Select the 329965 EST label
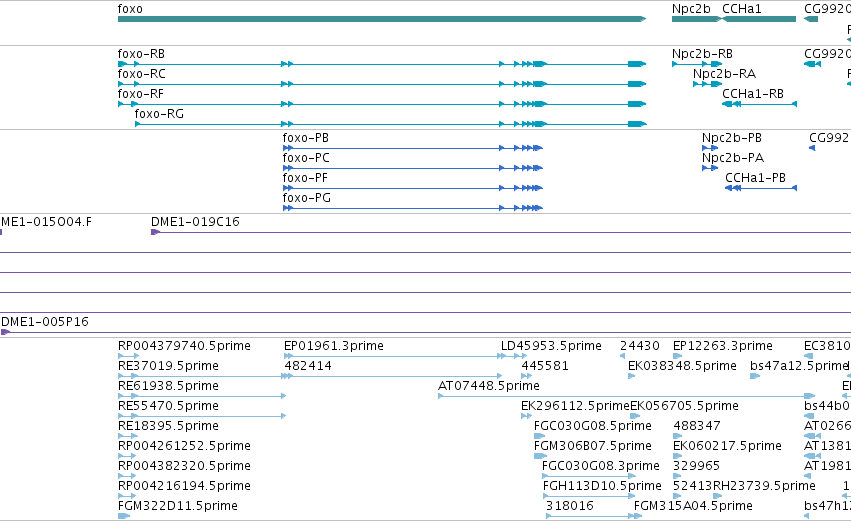 tap(696, 466)
